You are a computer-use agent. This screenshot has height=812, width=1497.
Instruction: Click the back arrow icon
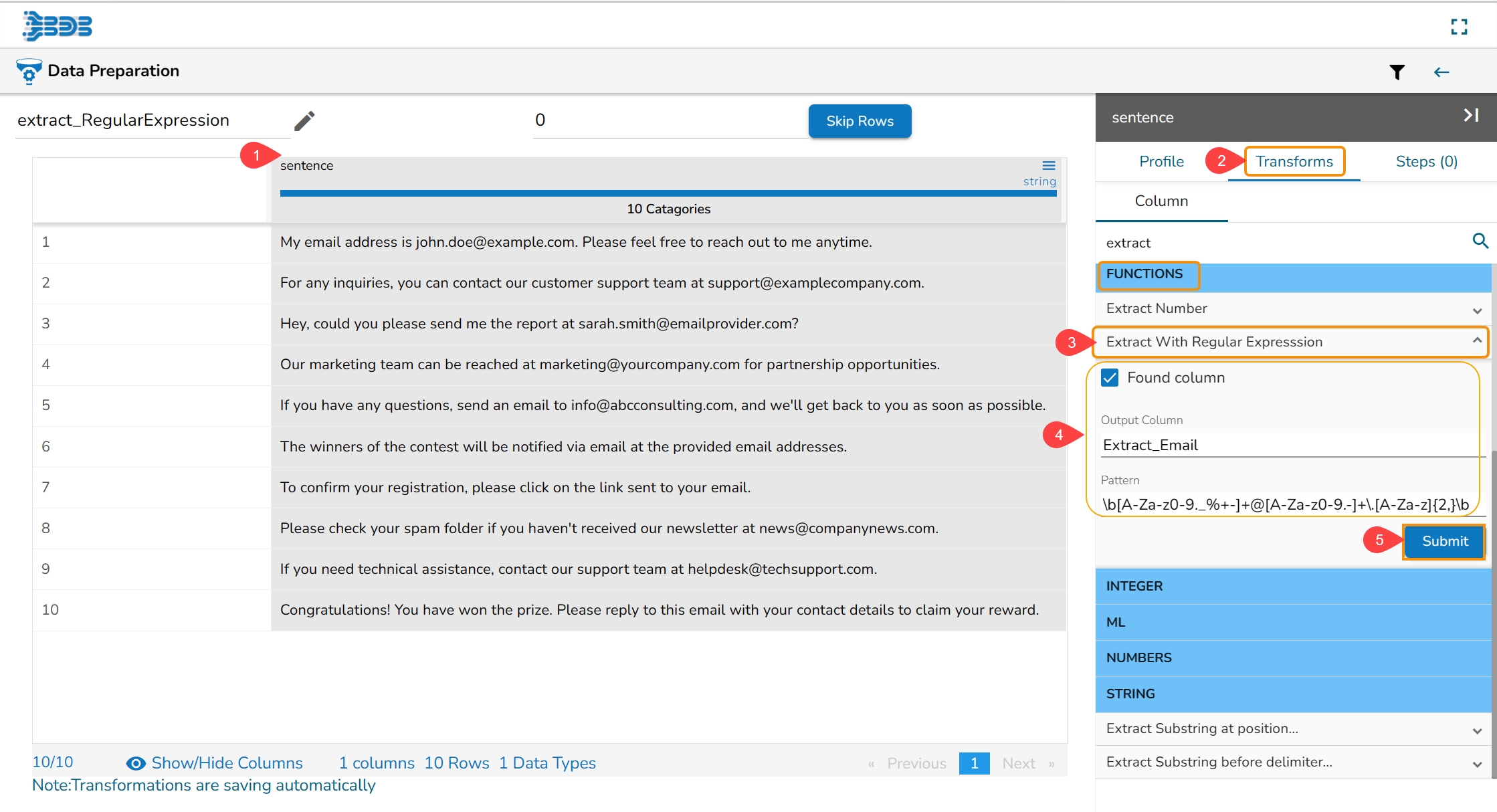point(1441,72)
